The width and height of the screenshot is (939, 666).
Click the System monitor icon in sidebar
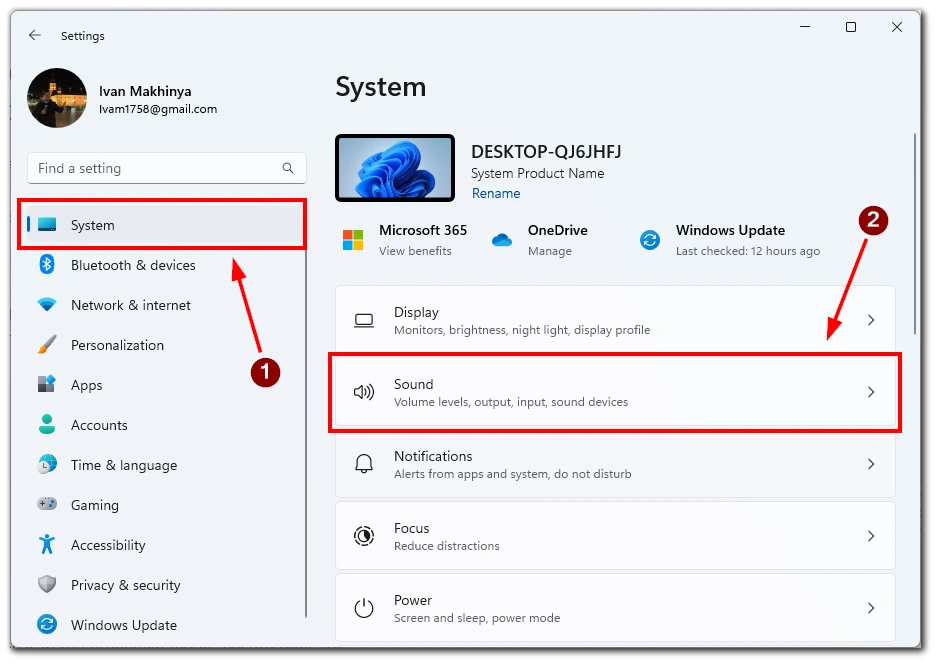[x=47, y=225]
